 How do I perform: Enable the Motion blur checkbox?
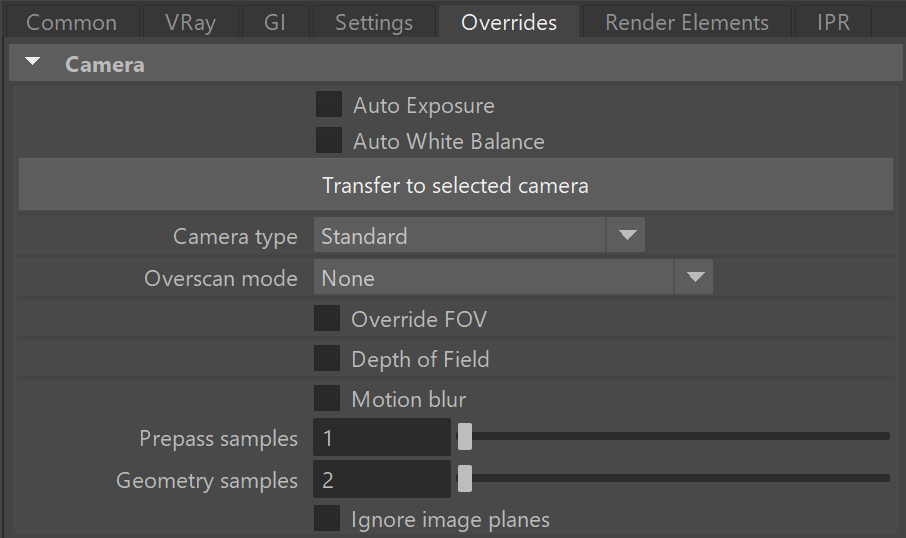[x=327, y=398]
